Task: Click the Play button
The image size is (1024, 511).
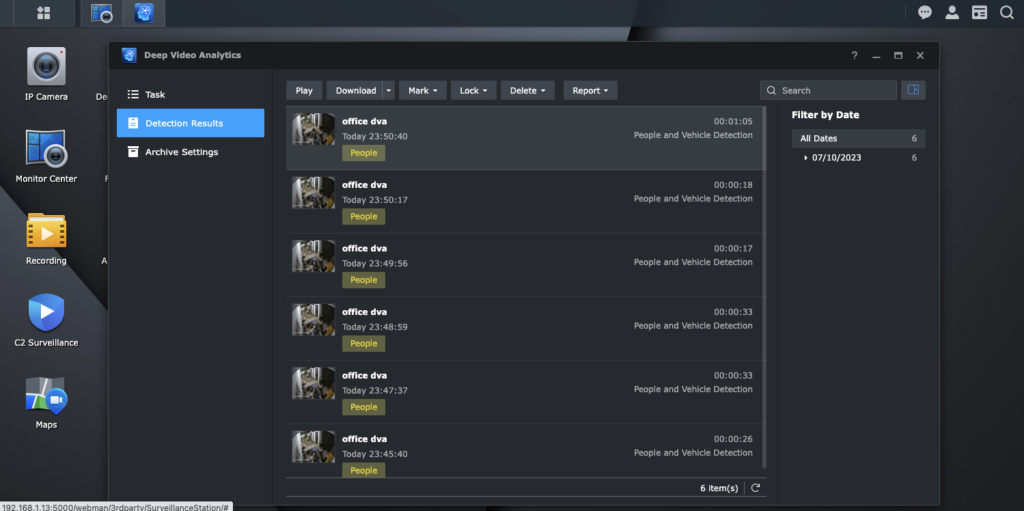Action: (x=304, y=91)
